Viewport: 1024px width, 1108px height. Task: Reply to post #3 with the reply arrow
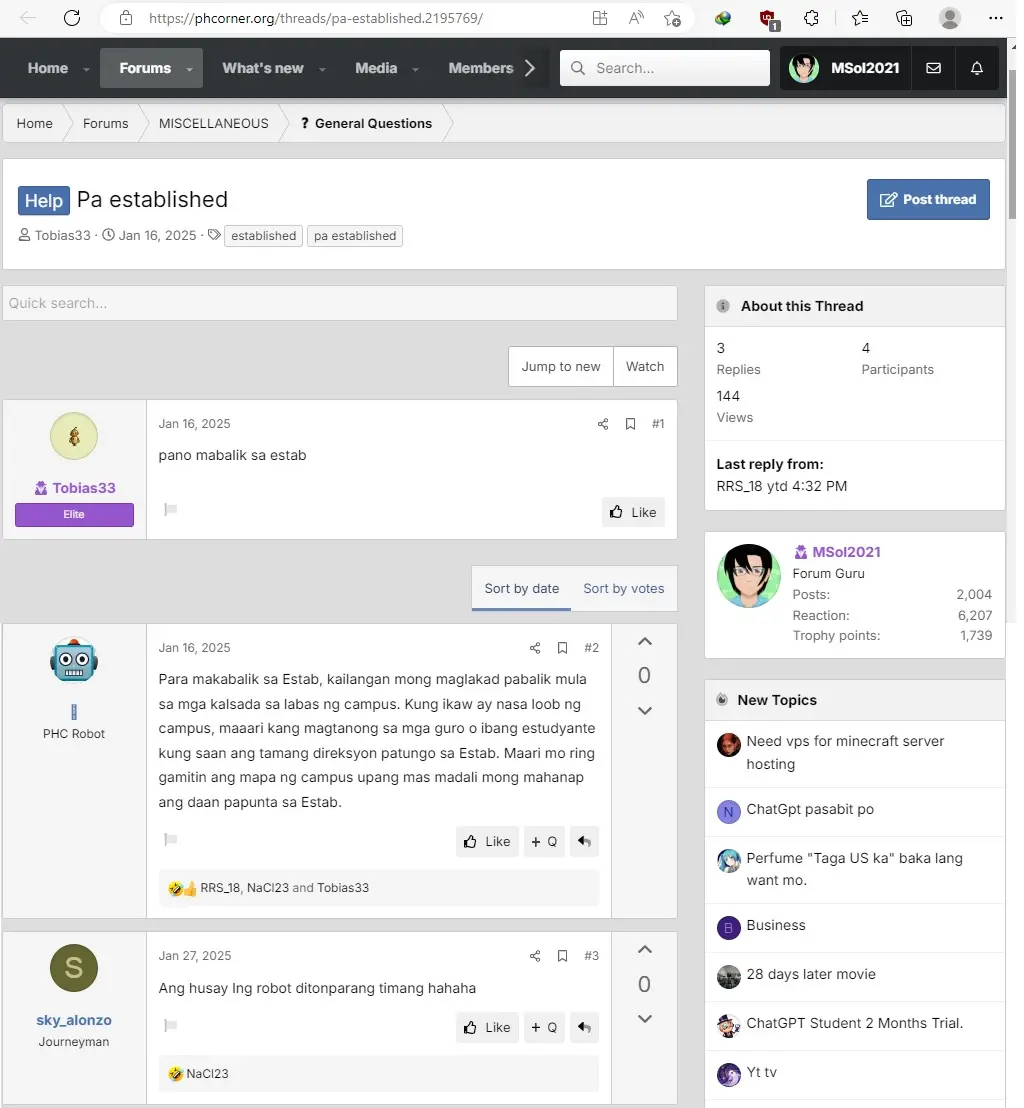coord(584,1027)
